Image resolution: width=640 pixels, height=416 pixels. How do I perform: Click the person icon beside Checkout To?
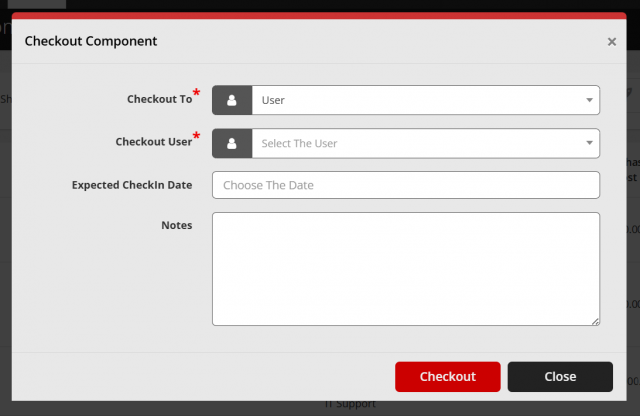pyautogui.click(x=232, y=100)
